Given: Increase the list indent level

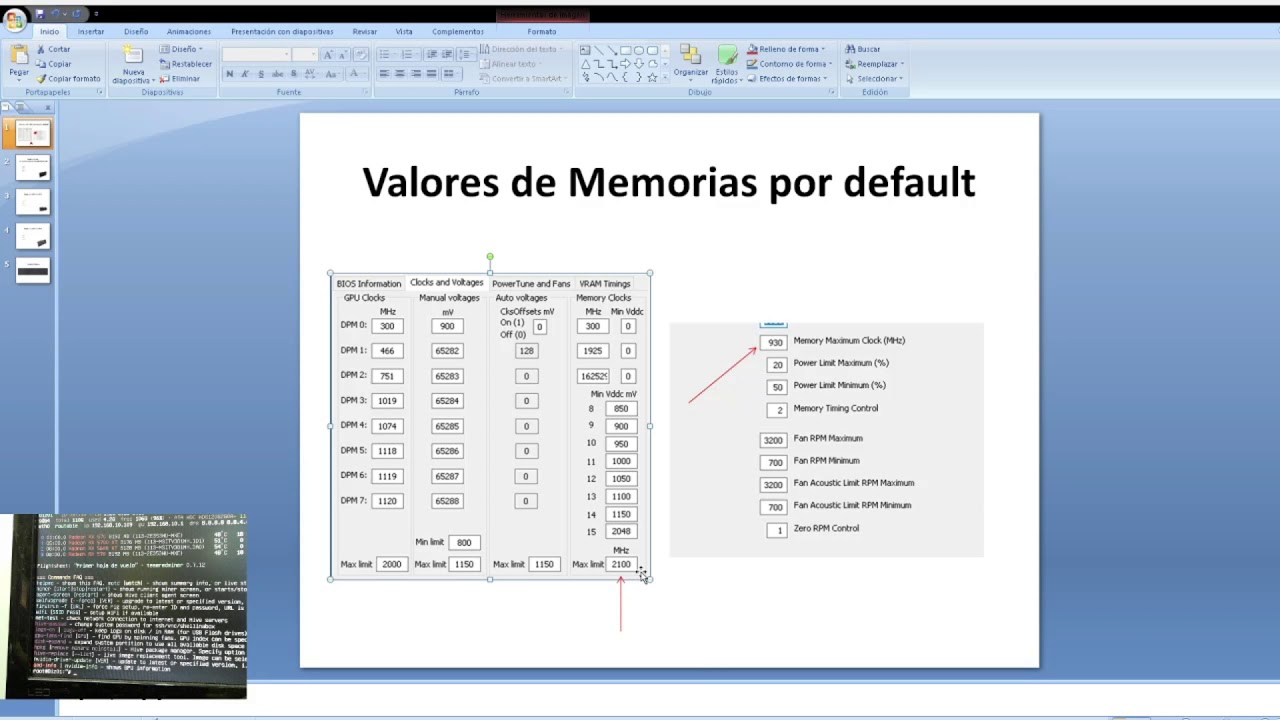Looking at the screenshot, I should [447, 54].
